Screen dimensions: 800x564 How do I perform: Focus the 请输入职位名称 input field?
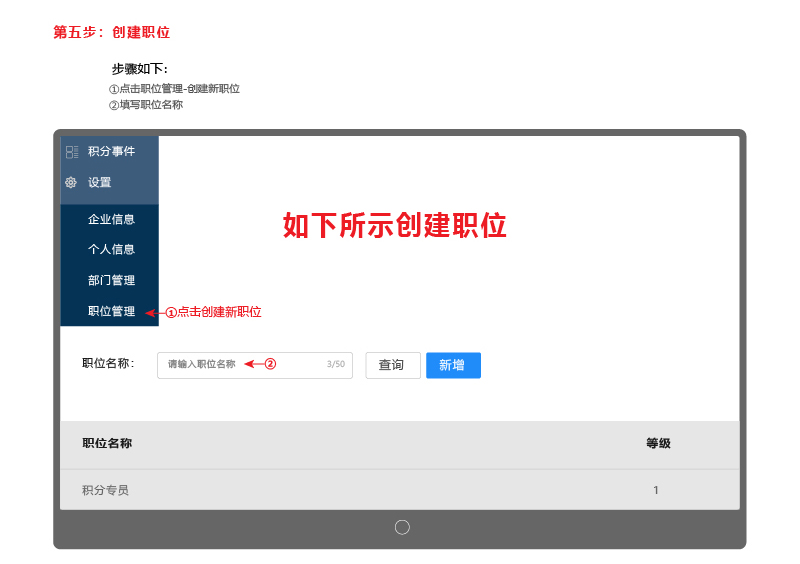(255, 365)
